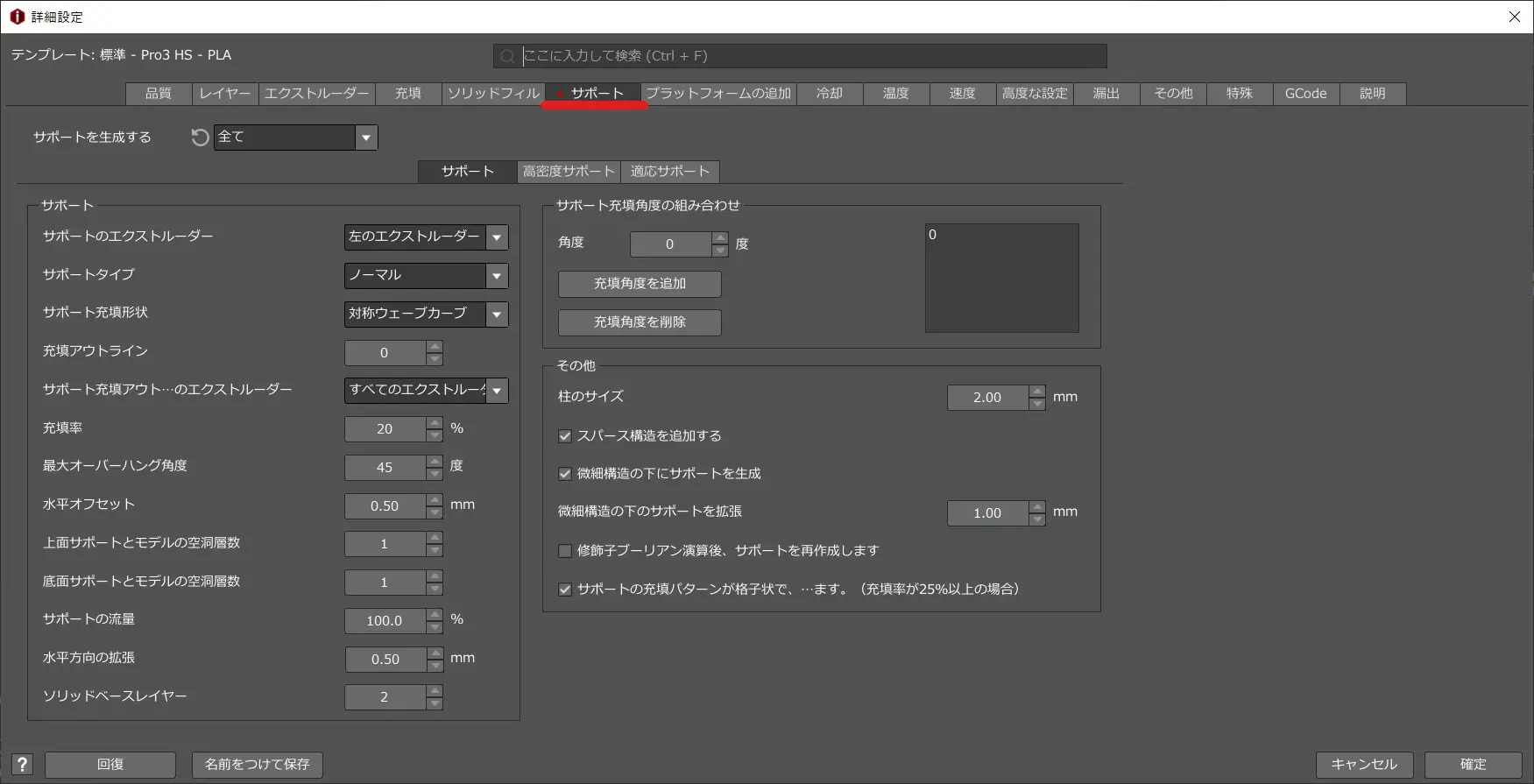Image resolution: width=1534 pixels, height=784 pixels.
Task: Open the サポートを生成する dropdown set to 全て
Action: [366, 138]
